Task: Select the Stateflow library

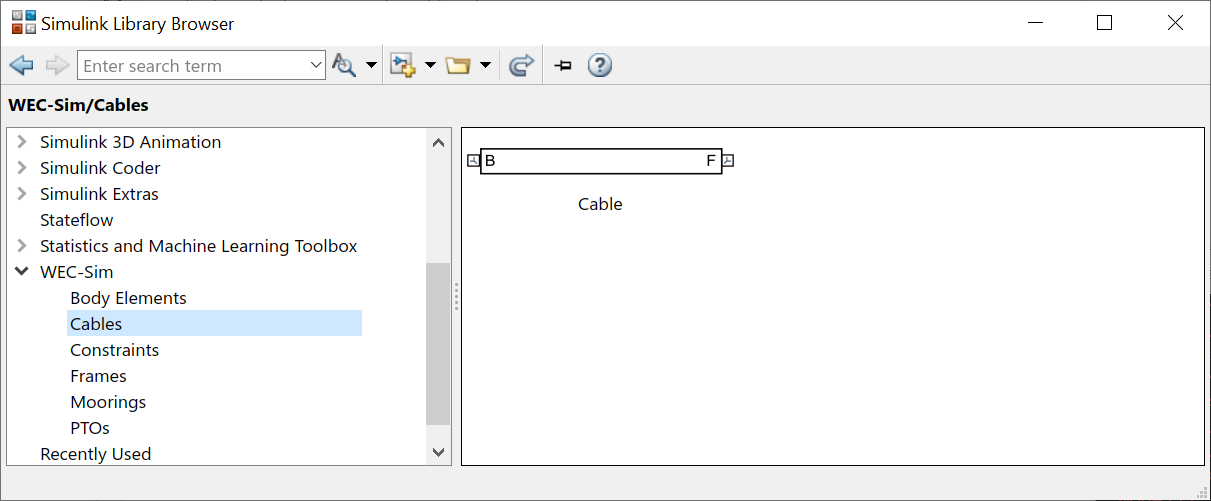Action: (x=77, y=220)
